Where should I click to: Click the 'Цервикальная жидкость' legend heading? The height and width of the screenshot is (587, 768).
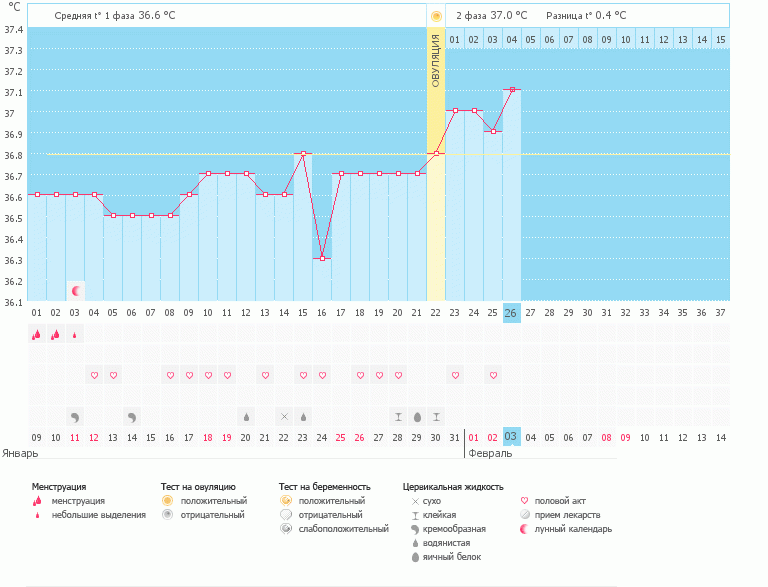(x=453, y=487)
